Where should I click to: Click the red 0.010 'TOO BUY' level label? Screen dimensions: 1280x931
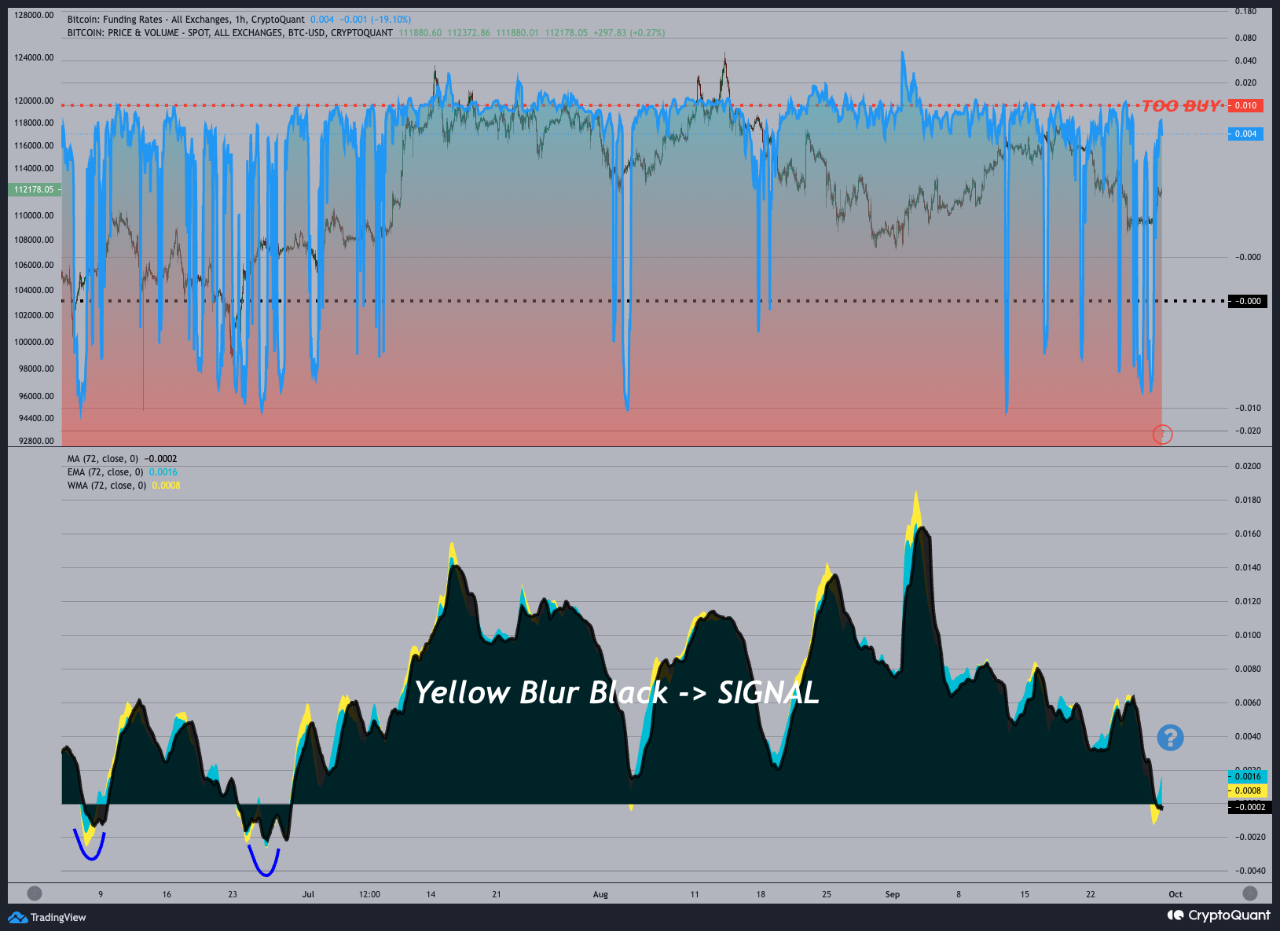click(x=1248, y=105)
